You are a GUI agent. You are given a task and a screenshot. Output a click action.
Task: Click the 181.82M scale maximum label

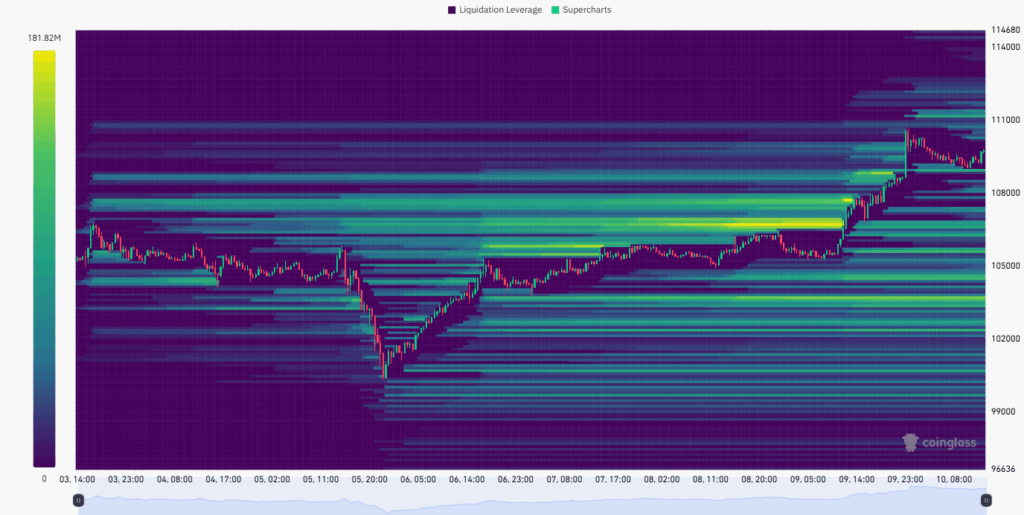(x=44, y=39)
